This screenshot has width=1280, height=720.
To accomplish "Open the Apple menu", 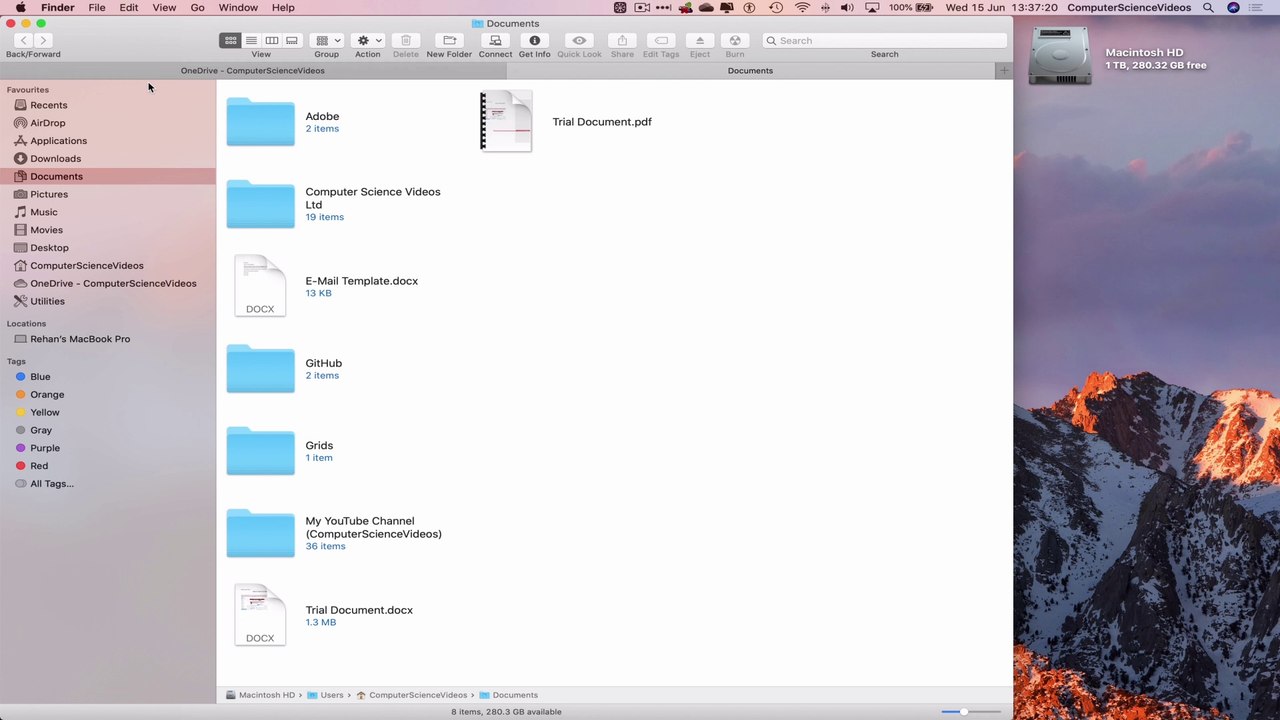I will 20,8.
